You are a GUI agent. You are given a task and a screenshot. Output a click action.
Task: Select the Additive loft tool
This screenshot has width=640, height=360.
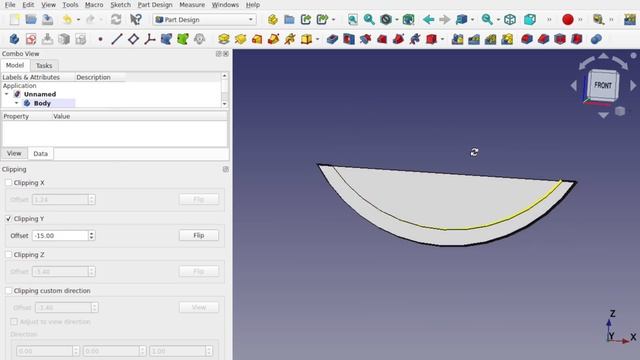pyautogui.click(x=257, y=39)
